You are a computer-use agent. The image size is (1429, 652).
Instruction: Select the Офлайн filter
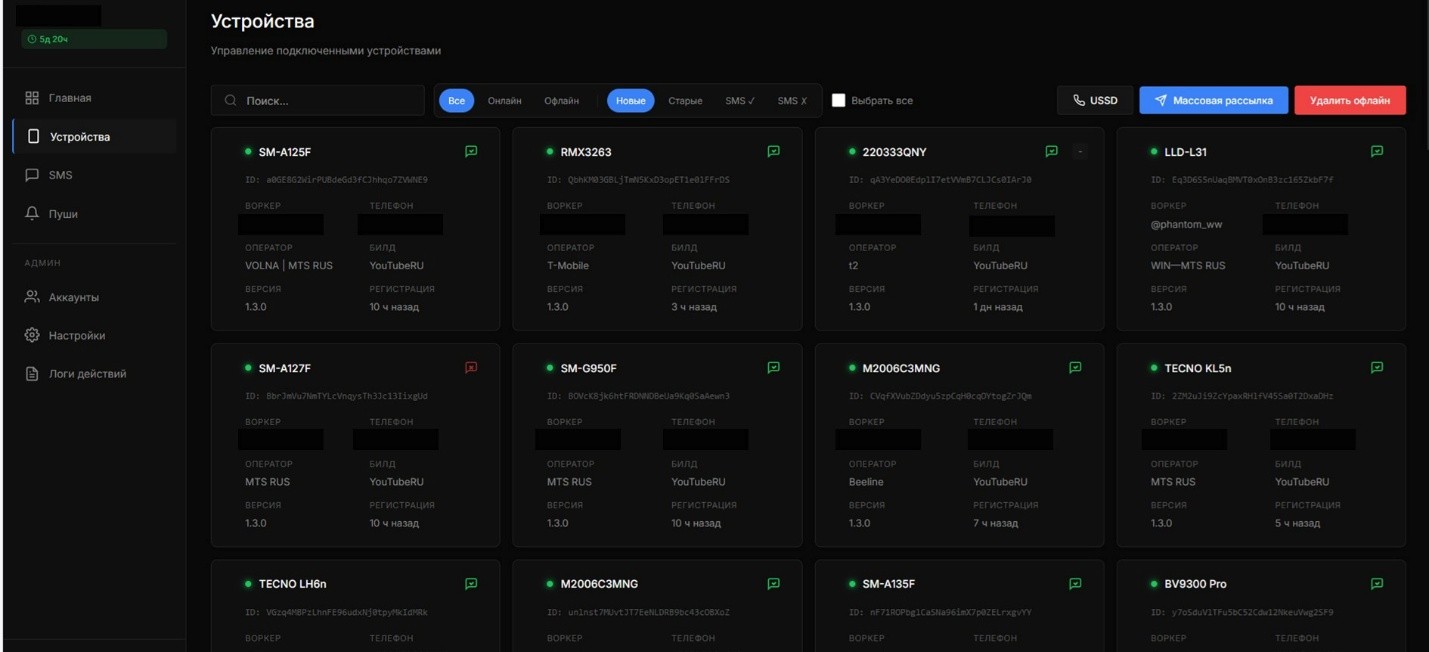pos(561,100)
